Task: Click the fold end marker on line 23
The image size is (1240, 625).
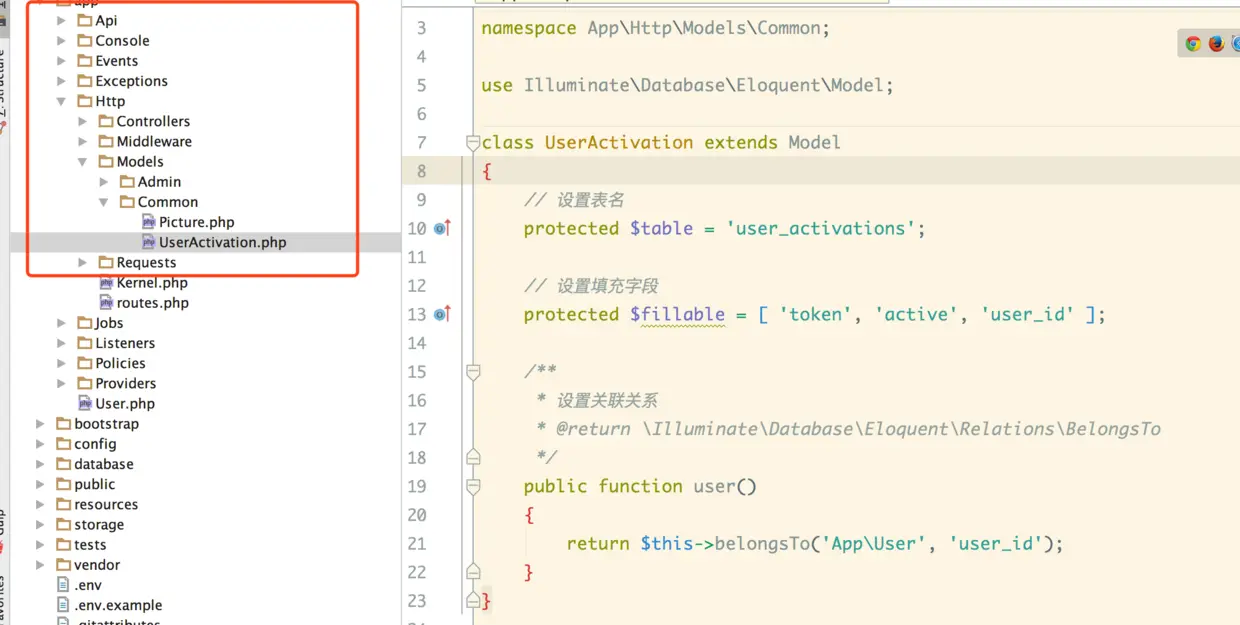Action: 473,600
